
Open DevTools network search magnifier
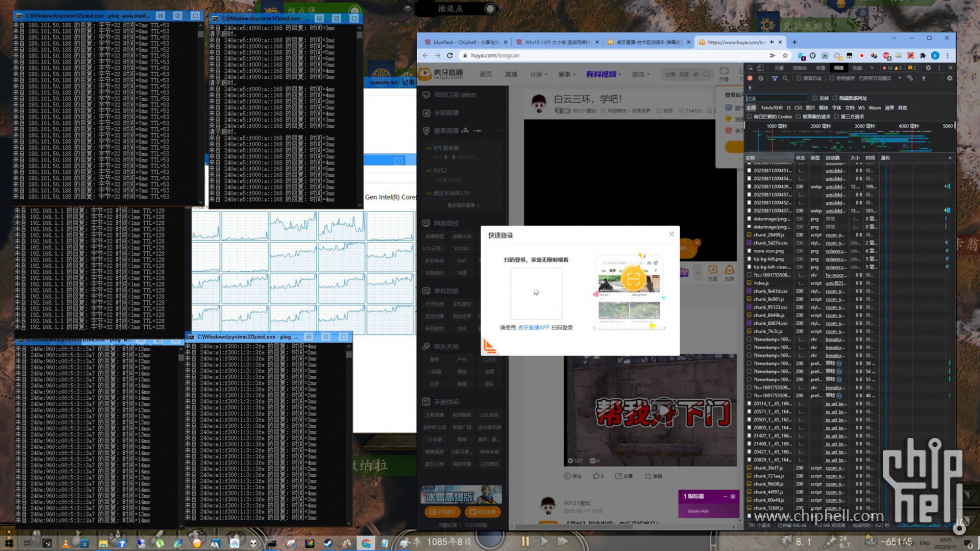coord(785,79)
